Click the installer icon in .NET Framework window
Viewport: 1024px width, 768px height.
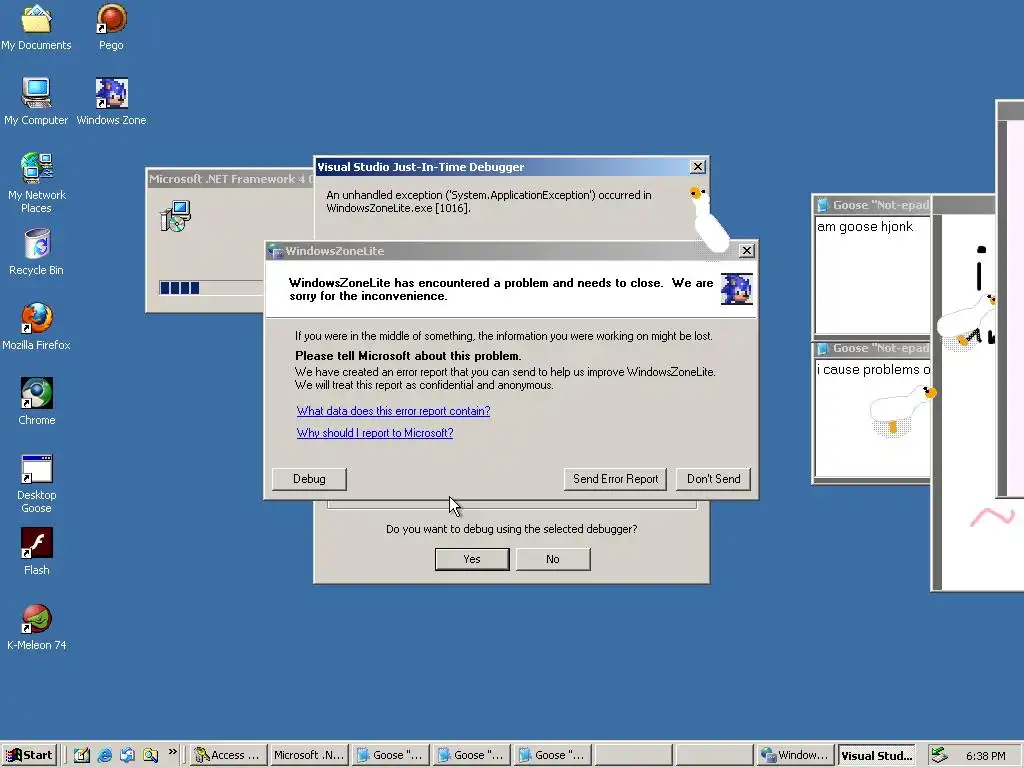click(175, 216)
